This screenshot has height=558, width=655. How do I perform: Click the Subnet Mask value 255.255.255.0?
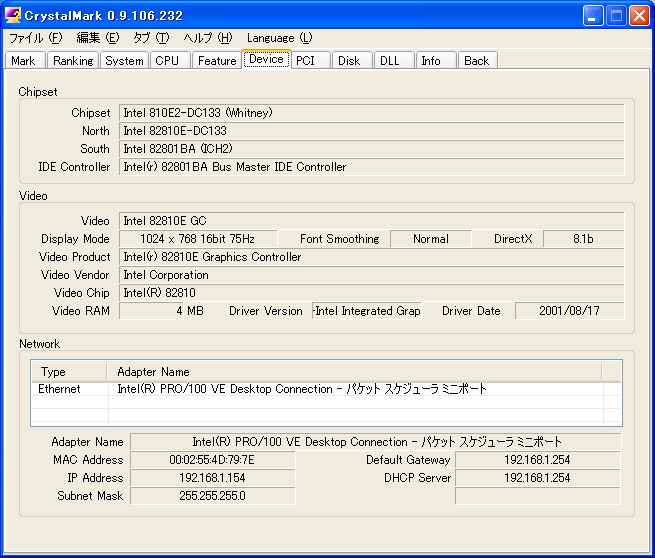(x=212, y=496)
